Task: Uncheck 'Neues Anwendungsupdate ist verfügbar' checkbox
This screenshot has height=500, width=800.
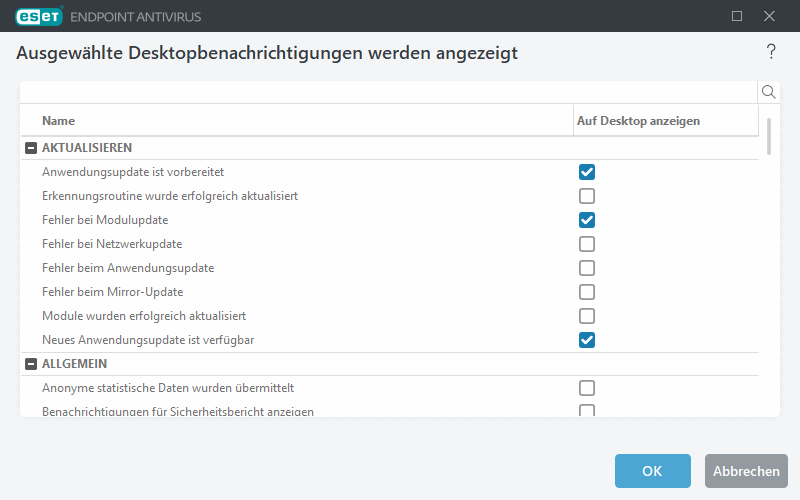Action: click(x=587, y=340)
